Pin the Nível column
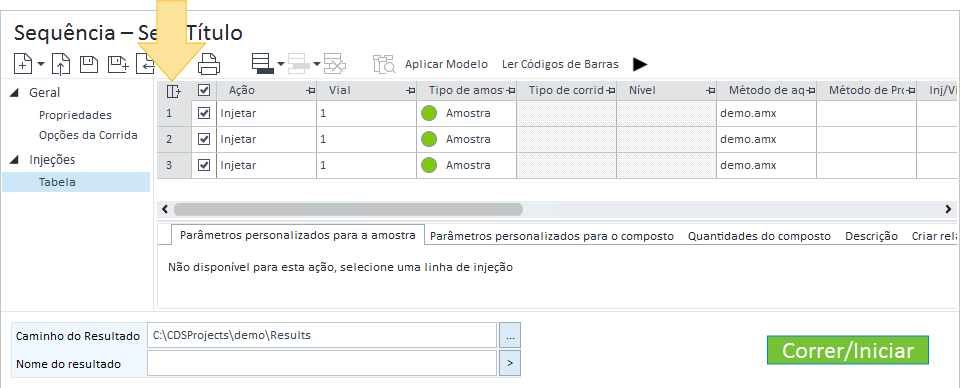The image size is (960, 388). coord(710,91)
